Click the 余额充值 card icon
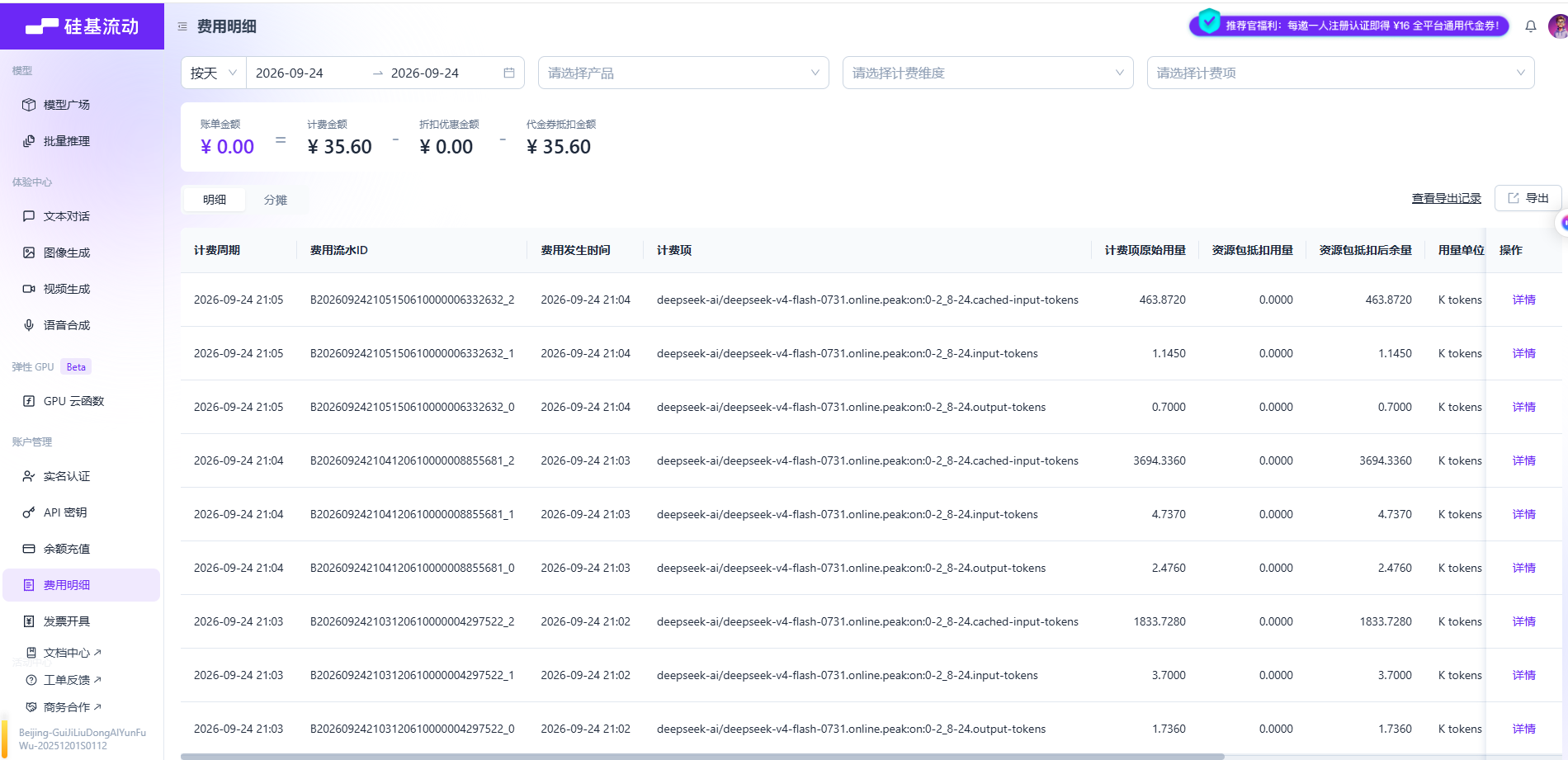 click(x=29, y=549)
